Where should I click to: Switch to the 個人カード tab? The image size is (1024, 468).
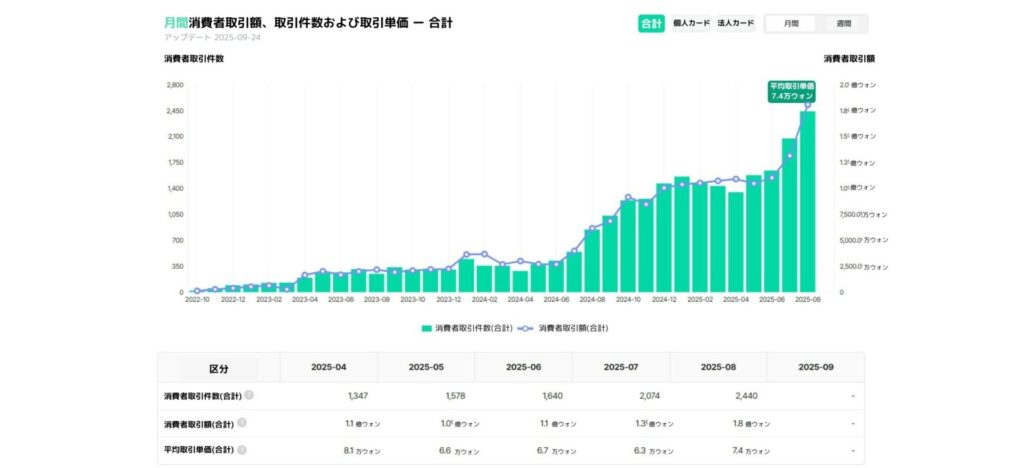691,23
